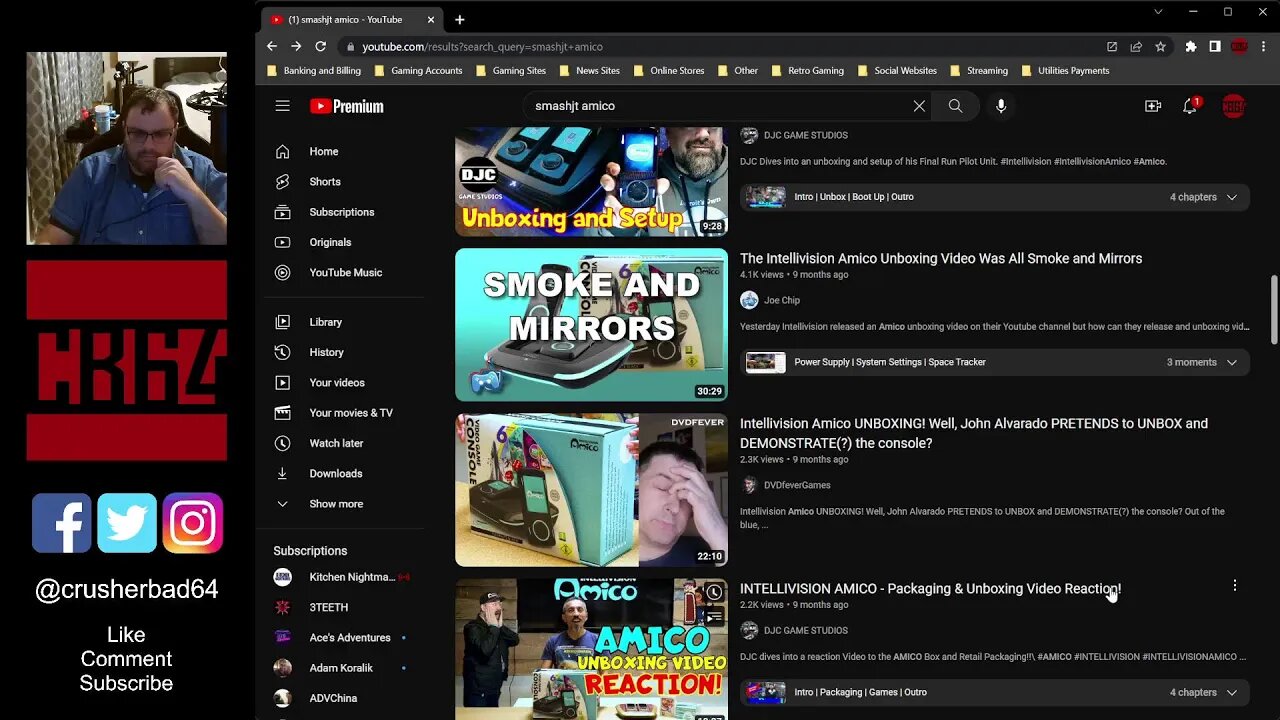Open the Streaming bookmark folder
The height and width of the screenshot is (720, 1280).
979,71
